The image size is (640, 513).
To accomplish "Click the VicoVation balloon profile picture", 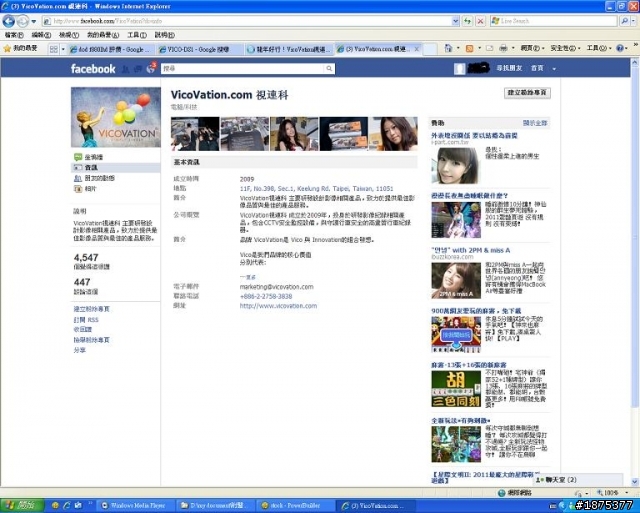I will (116, 117).
